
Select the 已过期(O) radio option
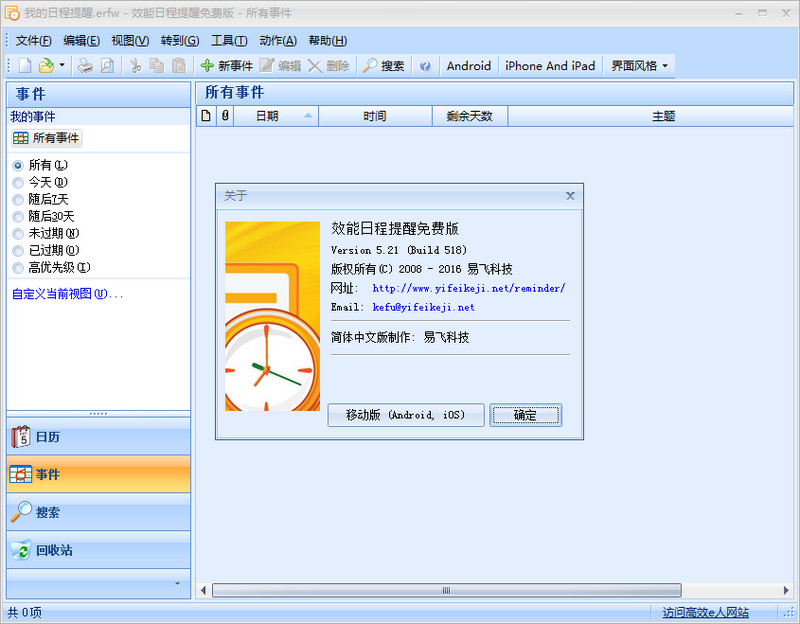[46, 251]
